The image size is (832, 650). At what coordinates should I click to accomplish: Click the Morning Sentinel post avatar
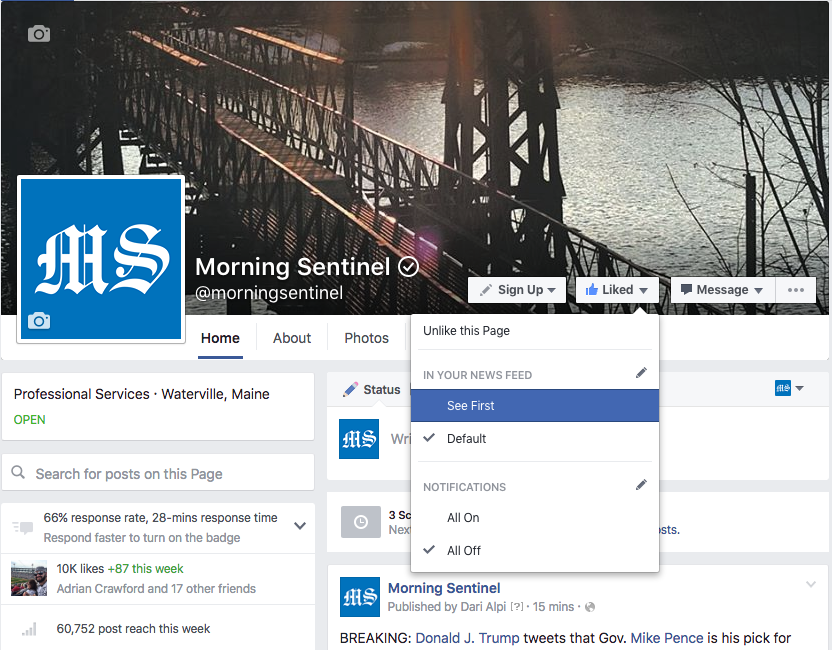359,597
